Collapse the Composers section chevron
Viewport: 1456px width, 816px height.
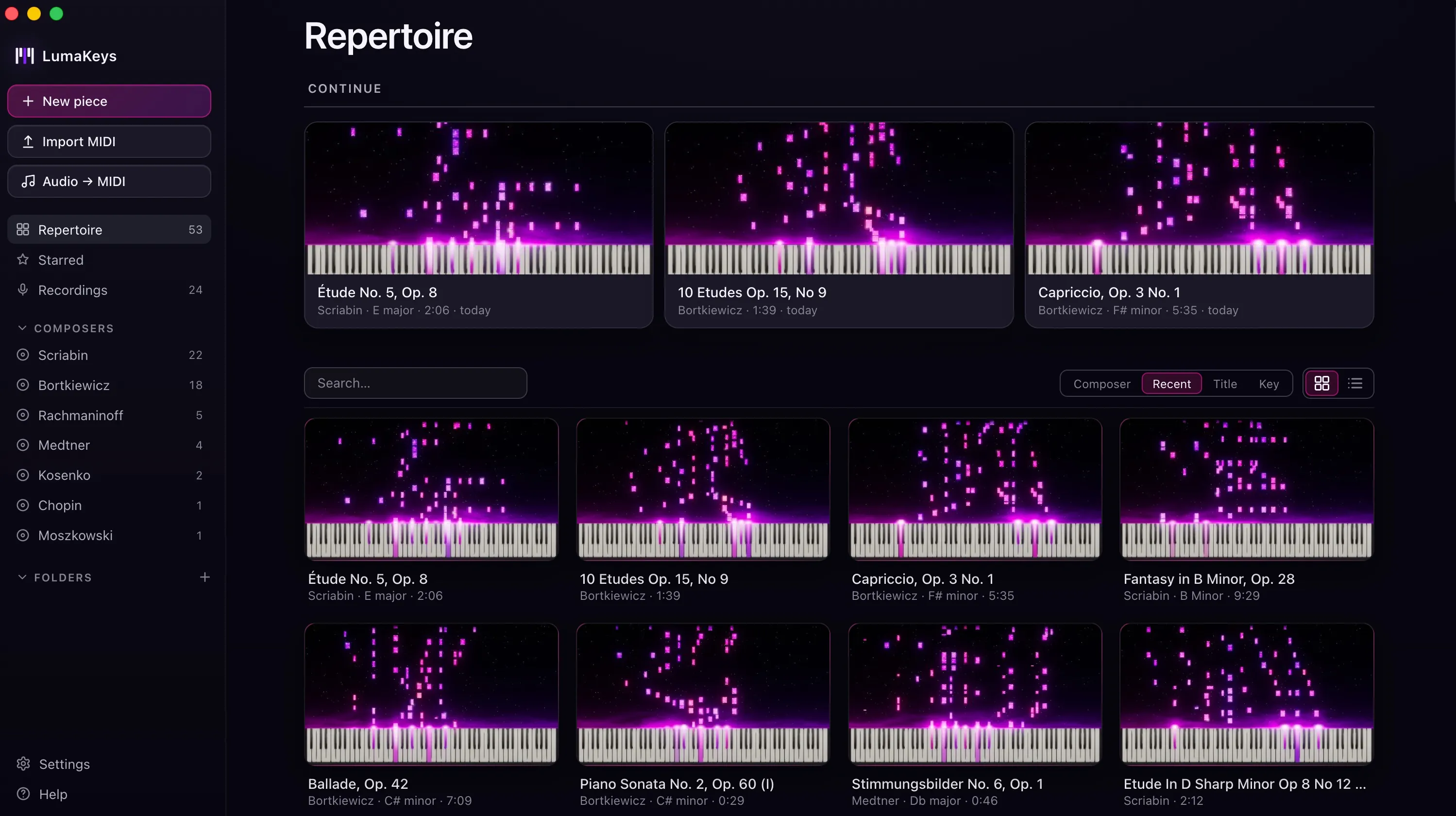pos(22,328)
